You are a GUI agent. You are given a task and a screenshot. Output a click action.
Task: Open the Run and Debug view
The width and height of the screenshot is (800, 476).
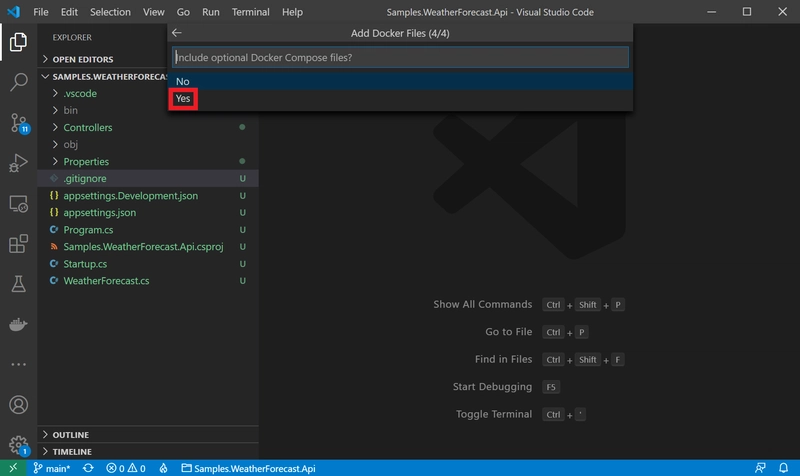point(18,163)
